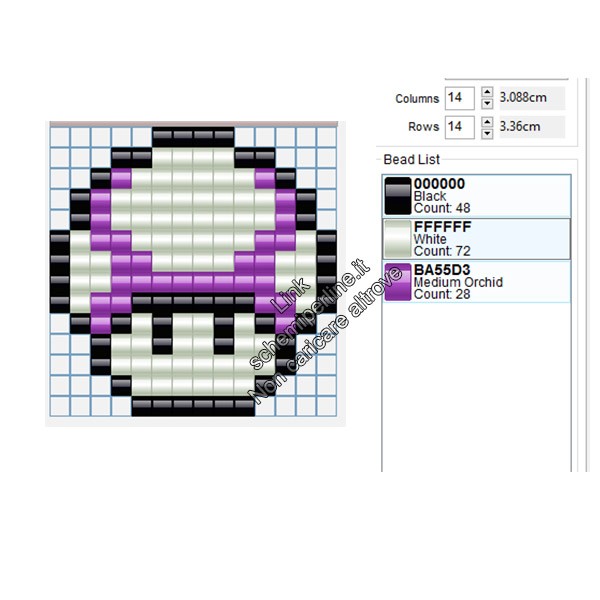Image resolution: width=600 pixels, height=600 pixels.
Task: Click the Columns label
Action: pyautogui.click(x=417, y=99)
